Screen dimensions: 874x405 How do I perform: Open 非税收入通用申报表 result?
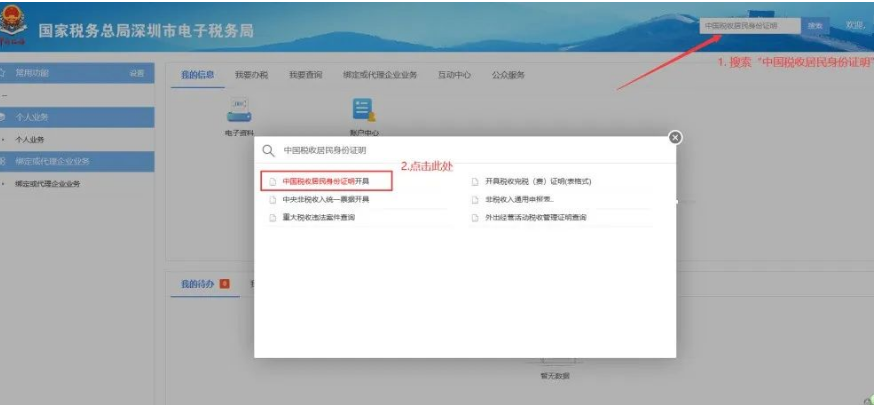coord(519,199)
